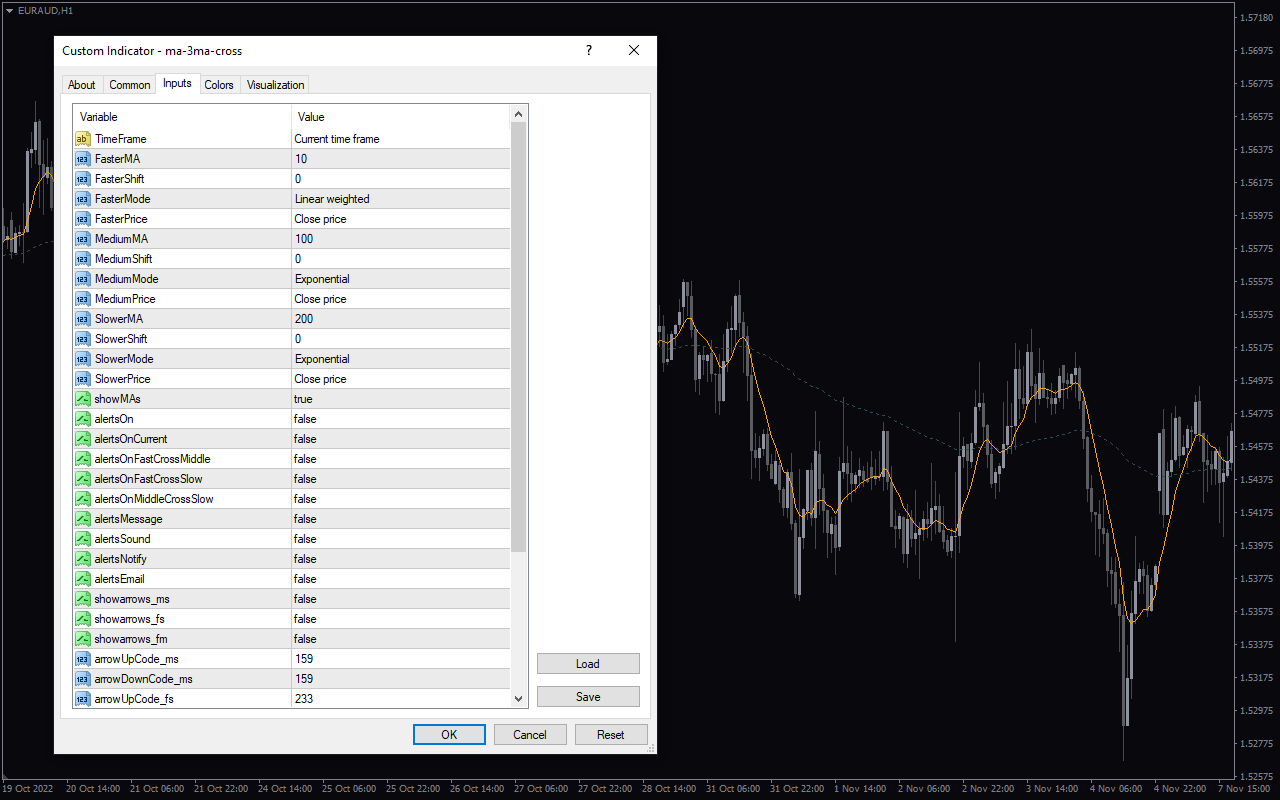Click the inputs list scroll-down arrow

(518, 699)
